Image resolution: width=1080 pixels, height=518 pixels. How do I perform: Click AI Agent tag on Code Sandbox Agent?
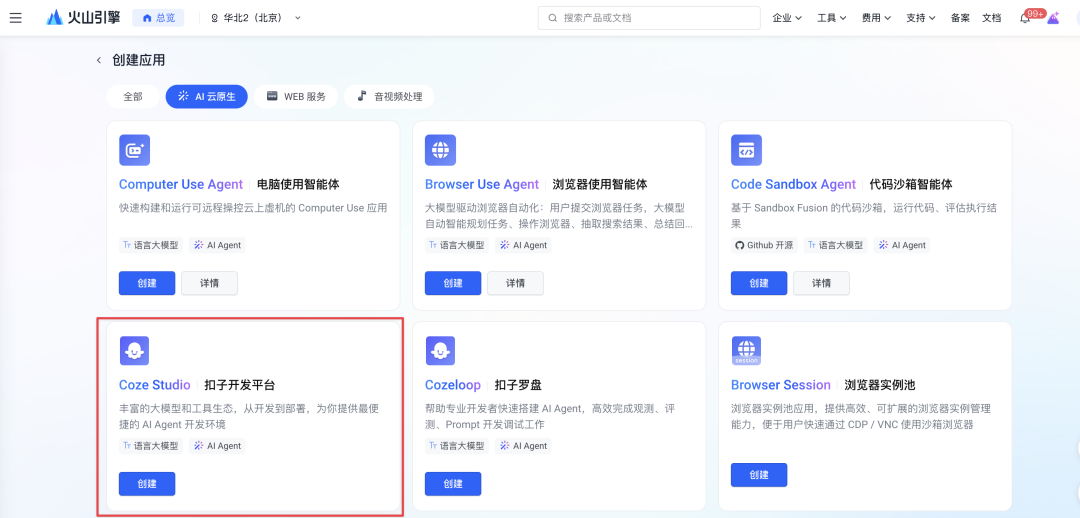pyautogui.click(x=902, y=245)
